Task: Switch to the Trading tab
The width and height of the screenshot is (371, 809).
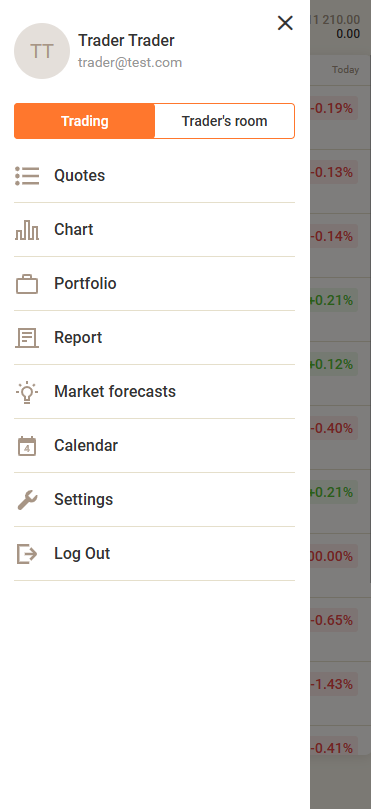Action: [x=85, y=121]
